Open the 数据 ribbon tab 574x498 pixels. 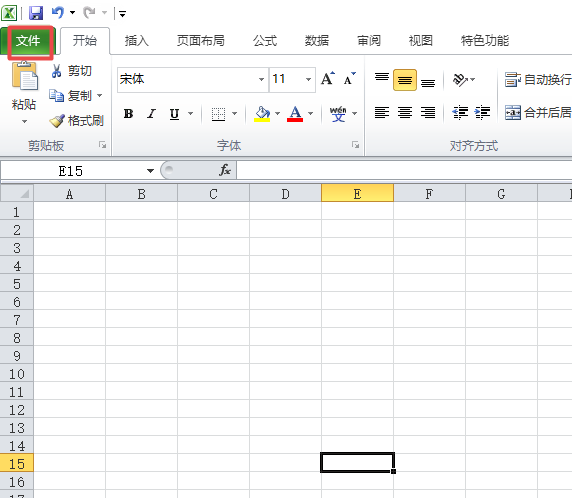point(317,41)
